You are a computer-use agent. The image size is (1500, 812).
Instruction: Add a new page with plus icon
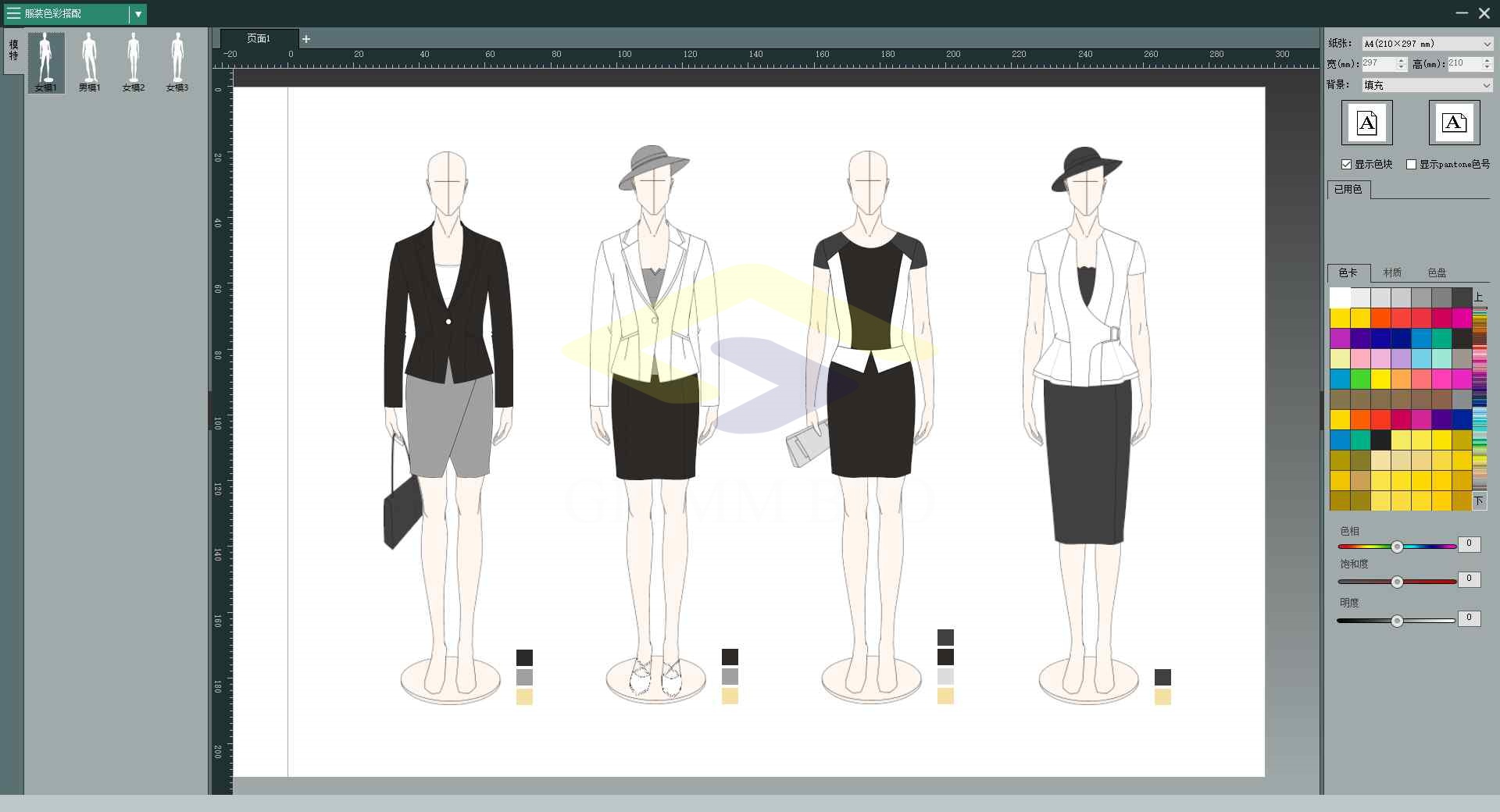click(x=306, y=39)
